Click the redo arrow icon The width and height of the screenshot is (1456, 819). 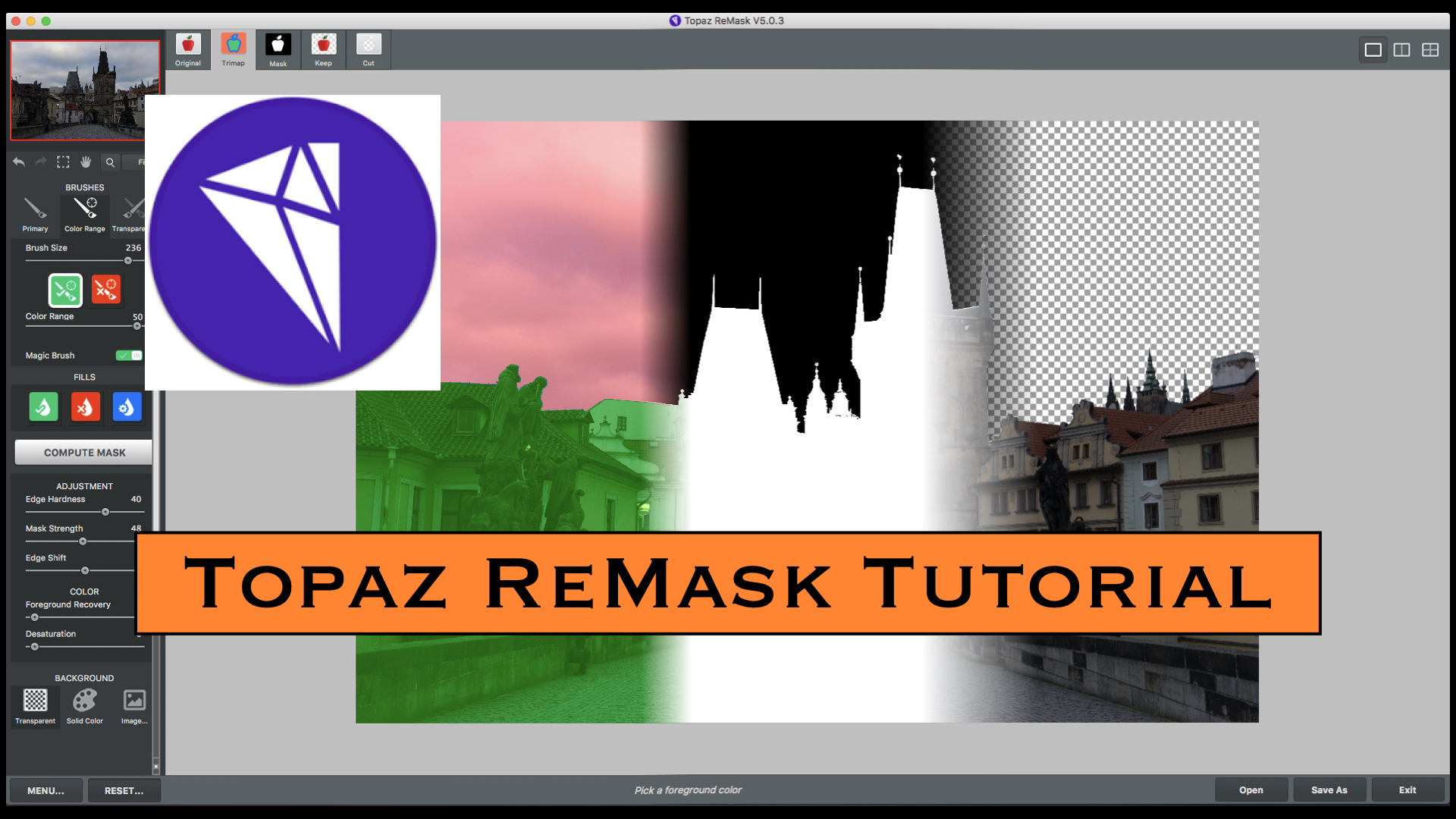(x=41, y=162)
